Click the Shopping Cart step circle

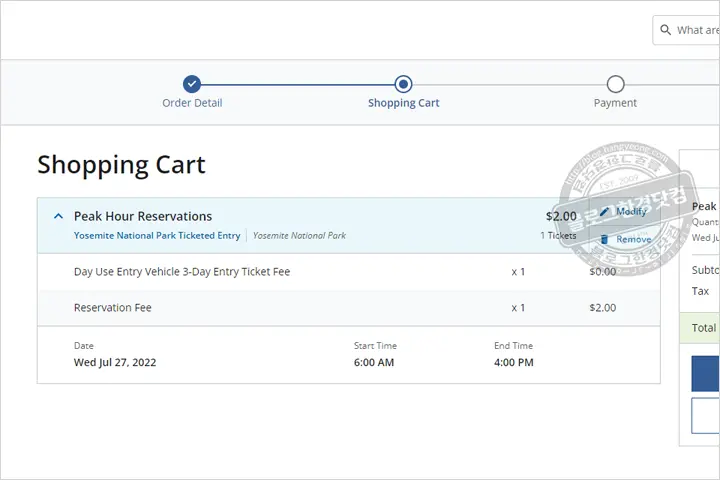point(403,84)
